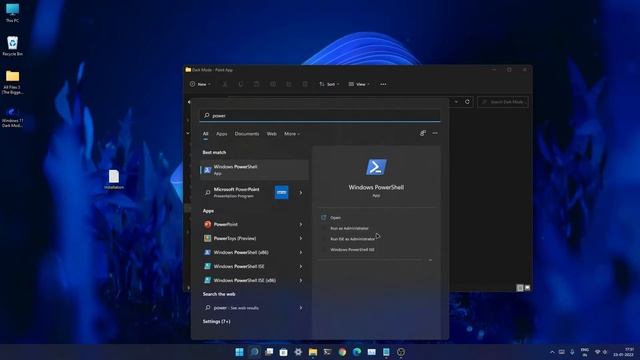Choose Run as Administrator action

point(349,228)
